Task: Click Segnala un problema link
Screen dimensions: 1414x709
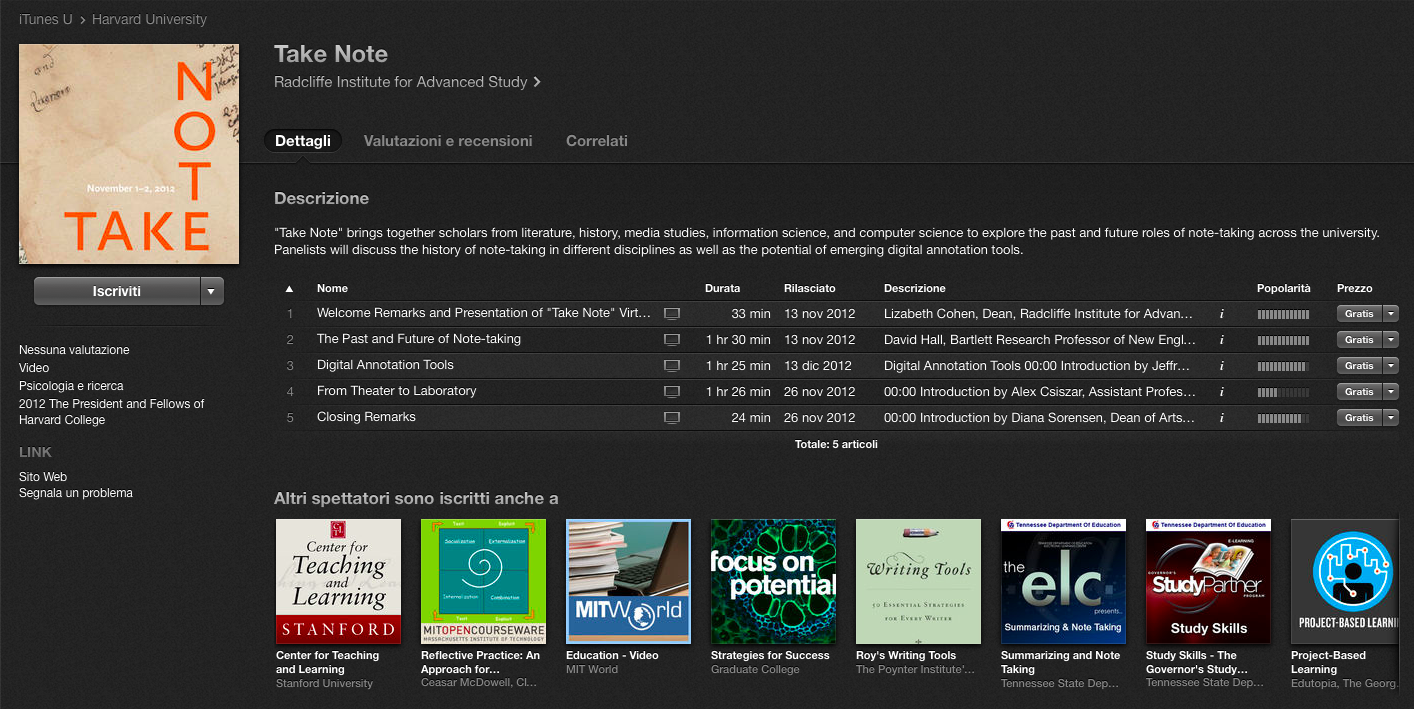Action: pyautogui.click(x=76, y=493)
